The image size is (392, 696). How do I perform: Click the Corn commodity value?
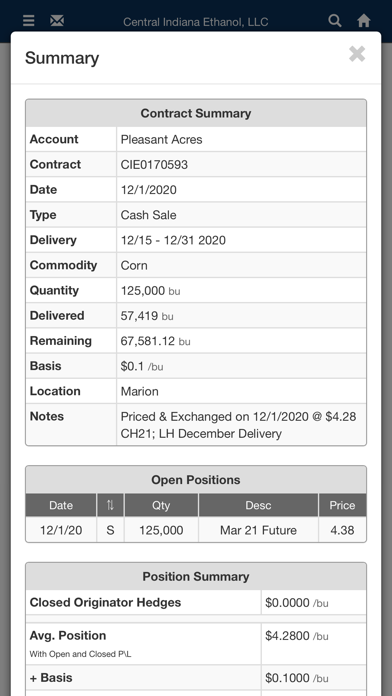[x=134, y=265]
